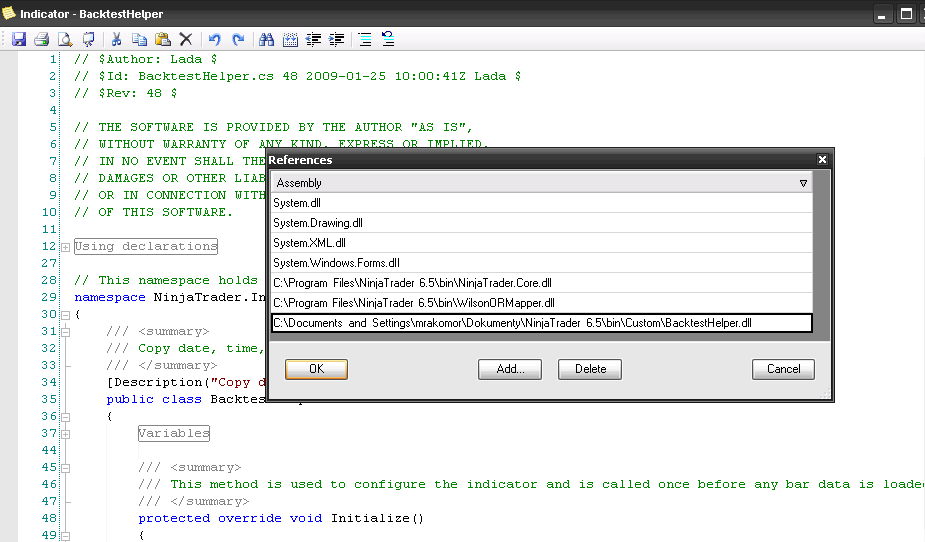
Task: Open the Assembly column header dropdown arrow
Action: (x=803, y=183)
